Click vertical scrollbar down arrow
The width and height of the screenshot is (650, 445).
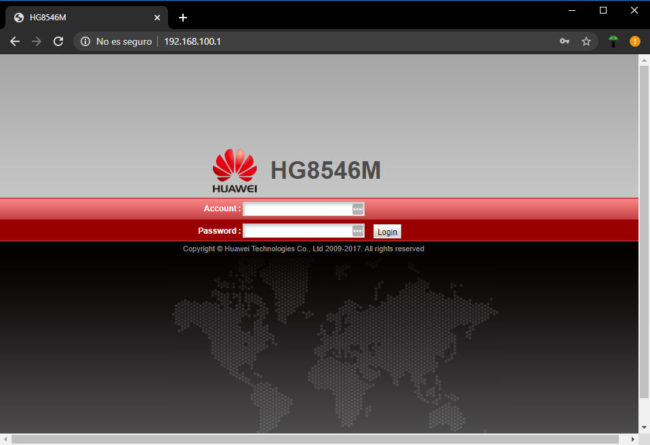tap(644, 428)
